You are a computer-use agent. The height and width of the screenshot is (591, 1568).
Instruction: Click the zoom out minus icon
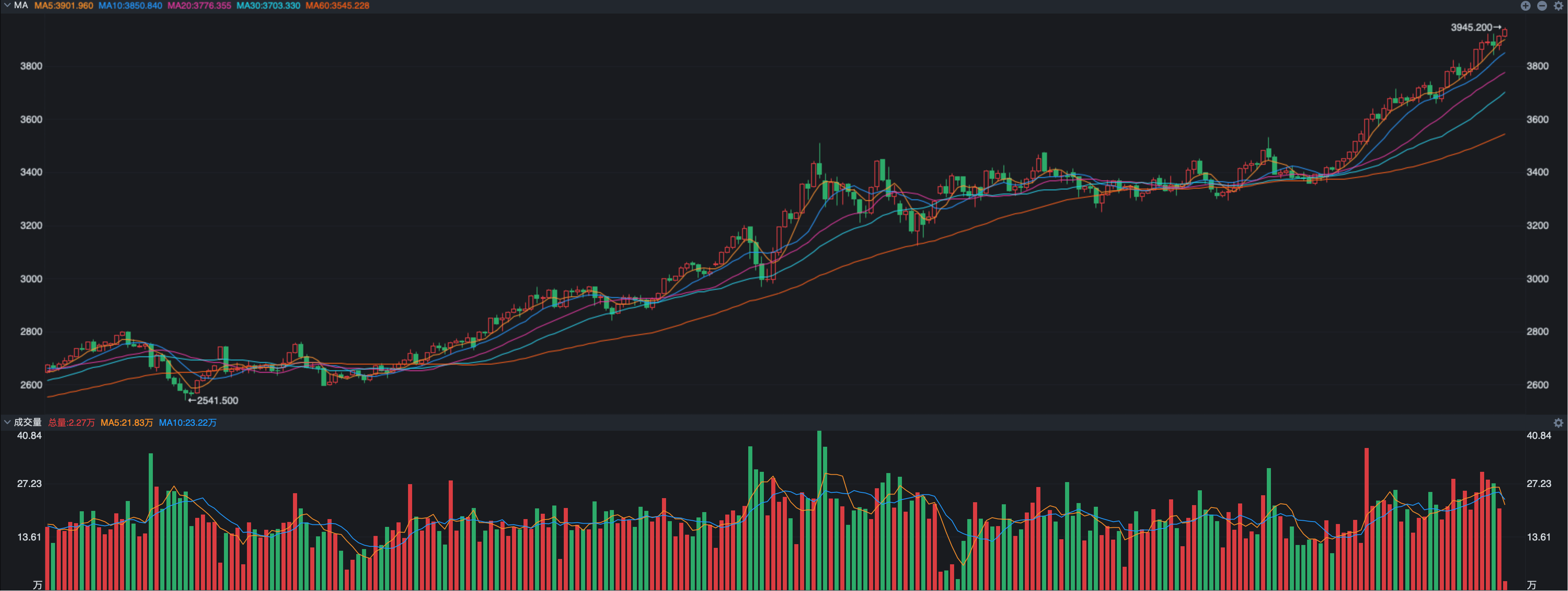tap(1542, 5)
